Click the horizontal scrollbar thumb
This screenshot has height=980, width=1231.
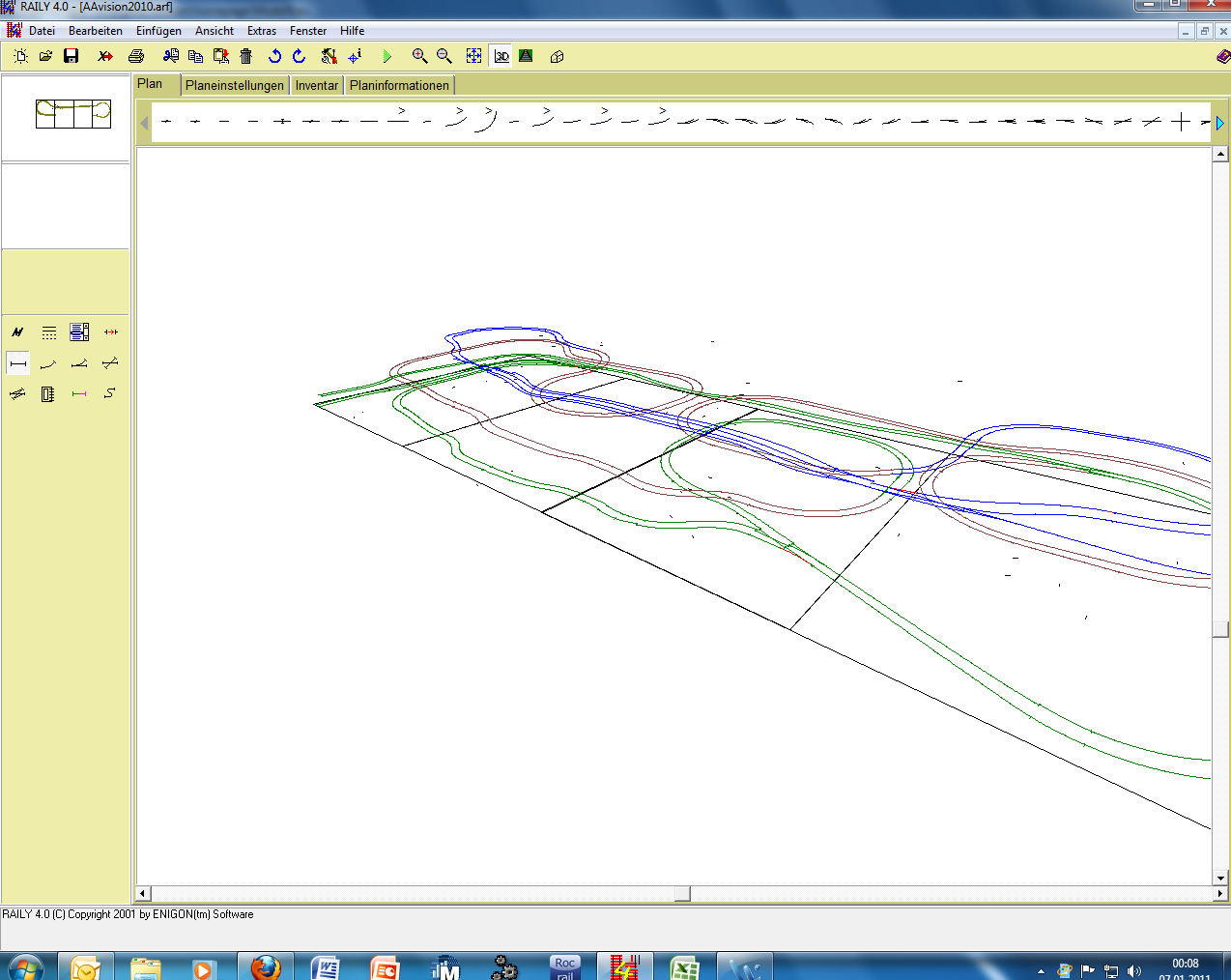pyautogui.click(x=682, y=894)
